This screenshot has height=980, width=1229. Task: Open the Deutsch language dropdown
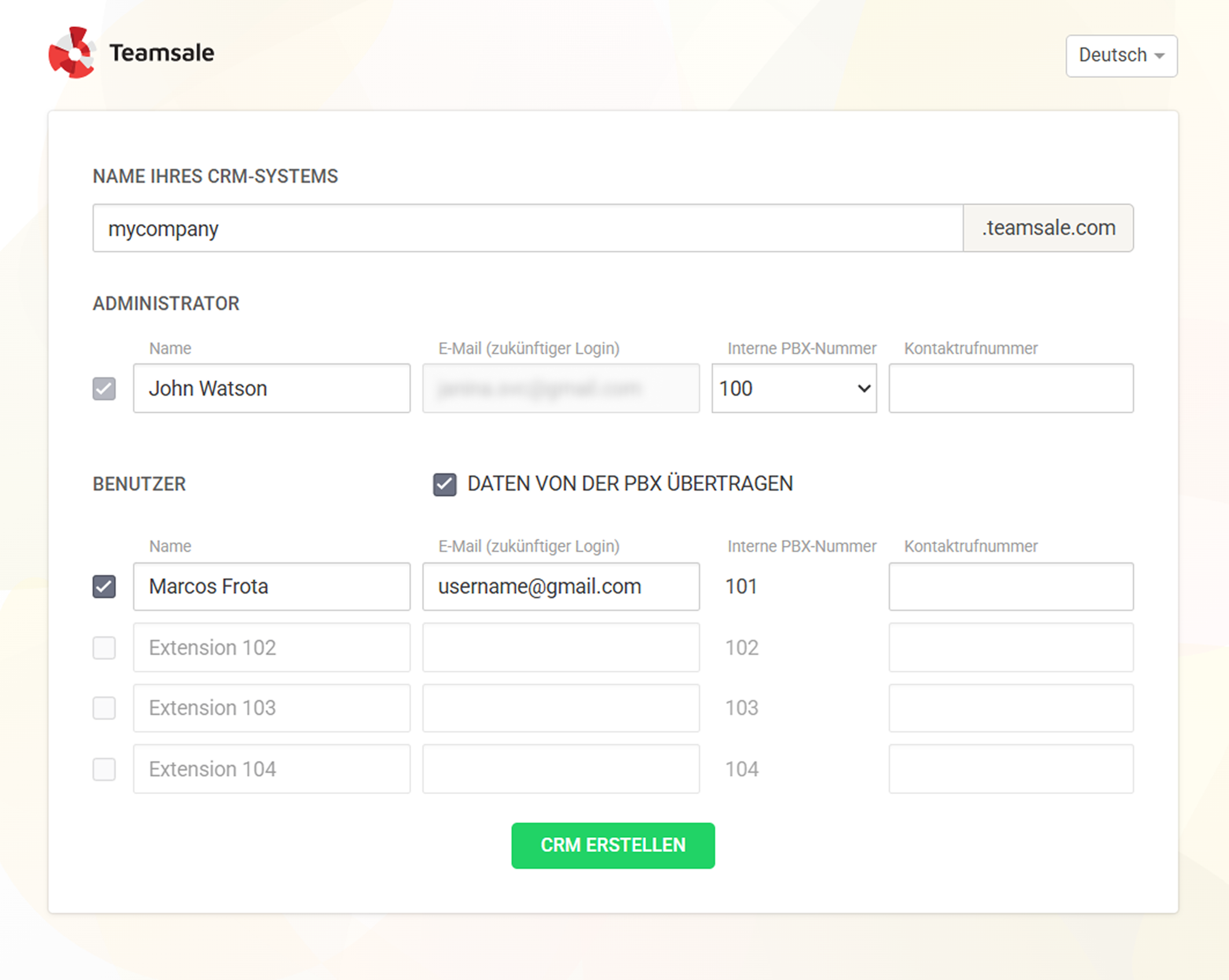click(x=1121, y=56)
